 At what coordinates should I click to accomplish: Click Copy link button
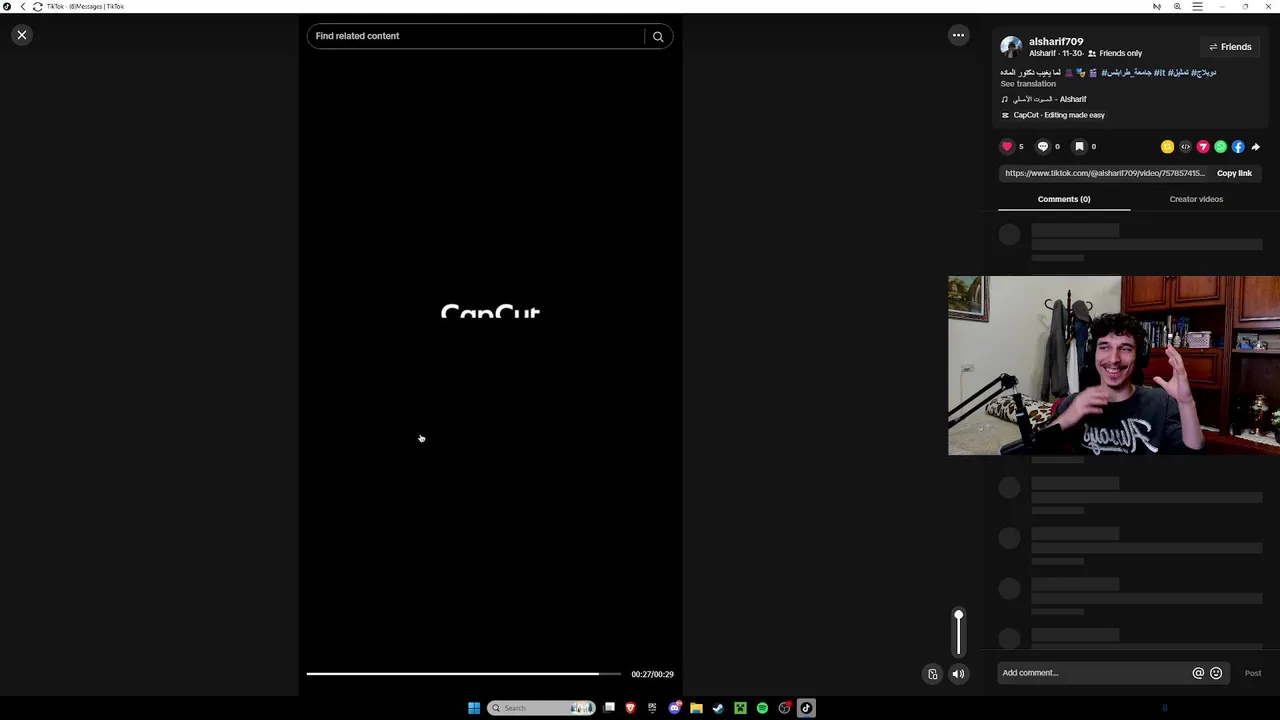pyautogui.click(x=1234, y=173)
